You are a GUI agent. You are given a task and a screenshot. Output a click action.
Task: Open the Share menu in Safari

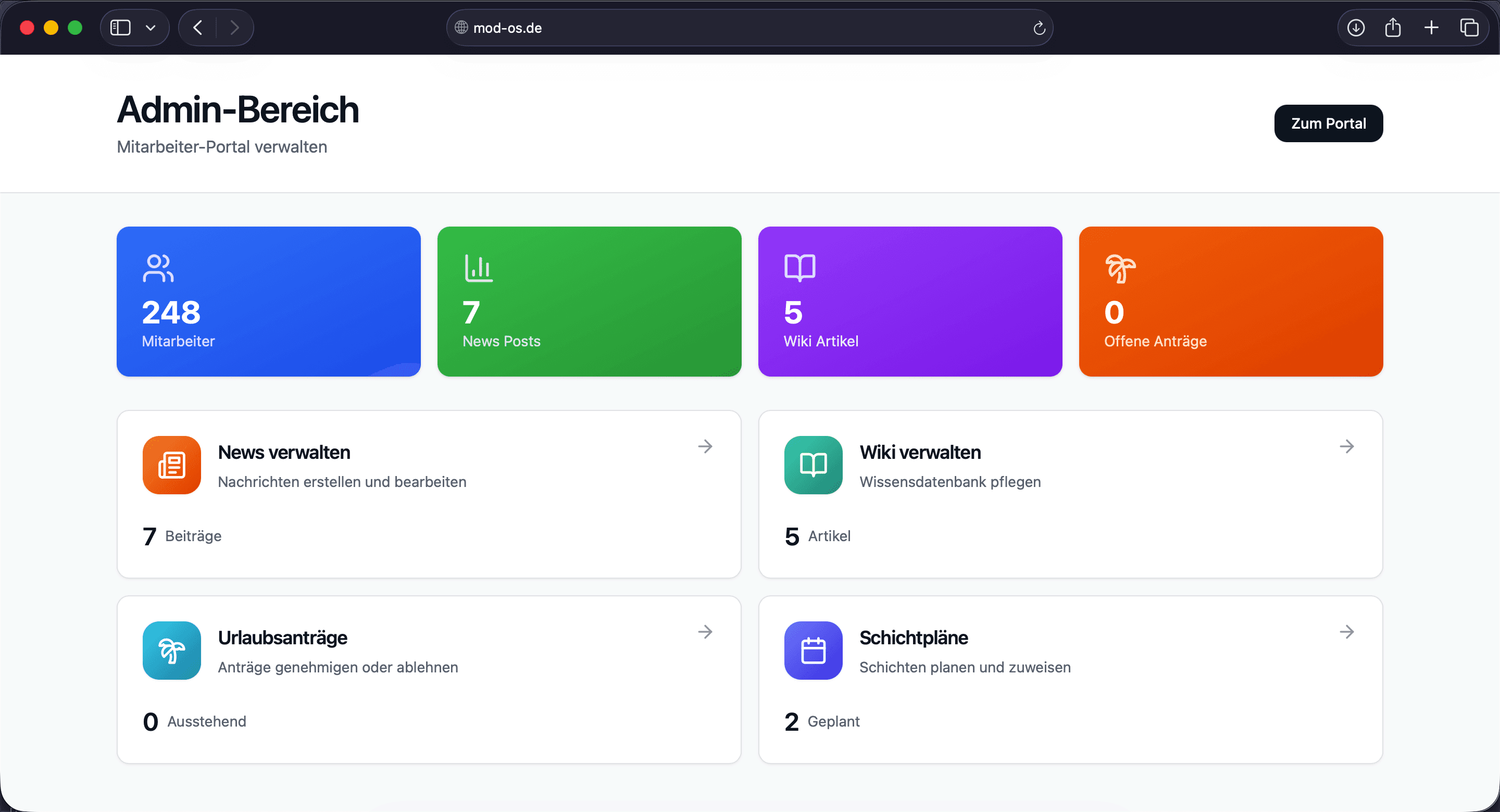tap(1393, 28)
